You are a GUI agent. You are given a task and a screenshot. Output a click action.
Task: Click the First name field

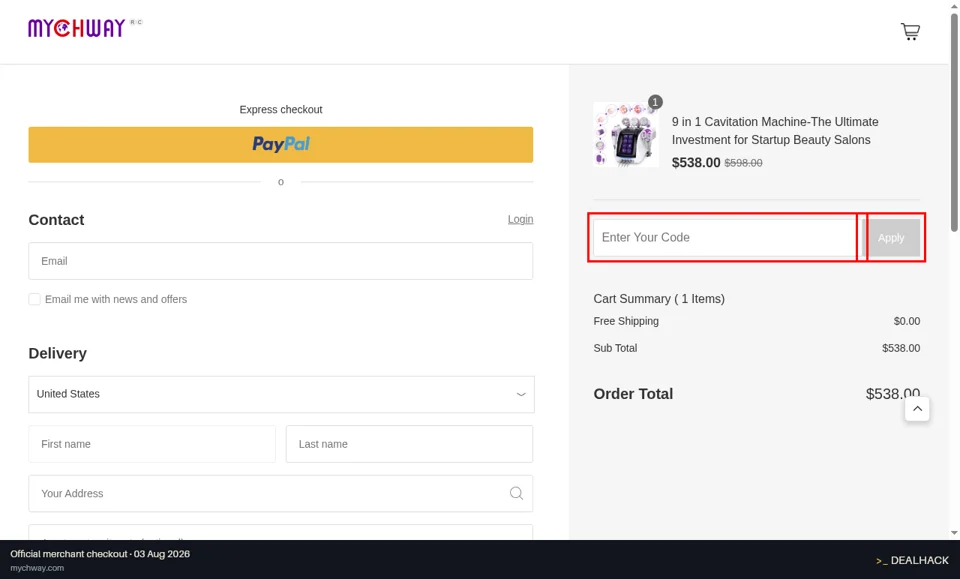152,444
